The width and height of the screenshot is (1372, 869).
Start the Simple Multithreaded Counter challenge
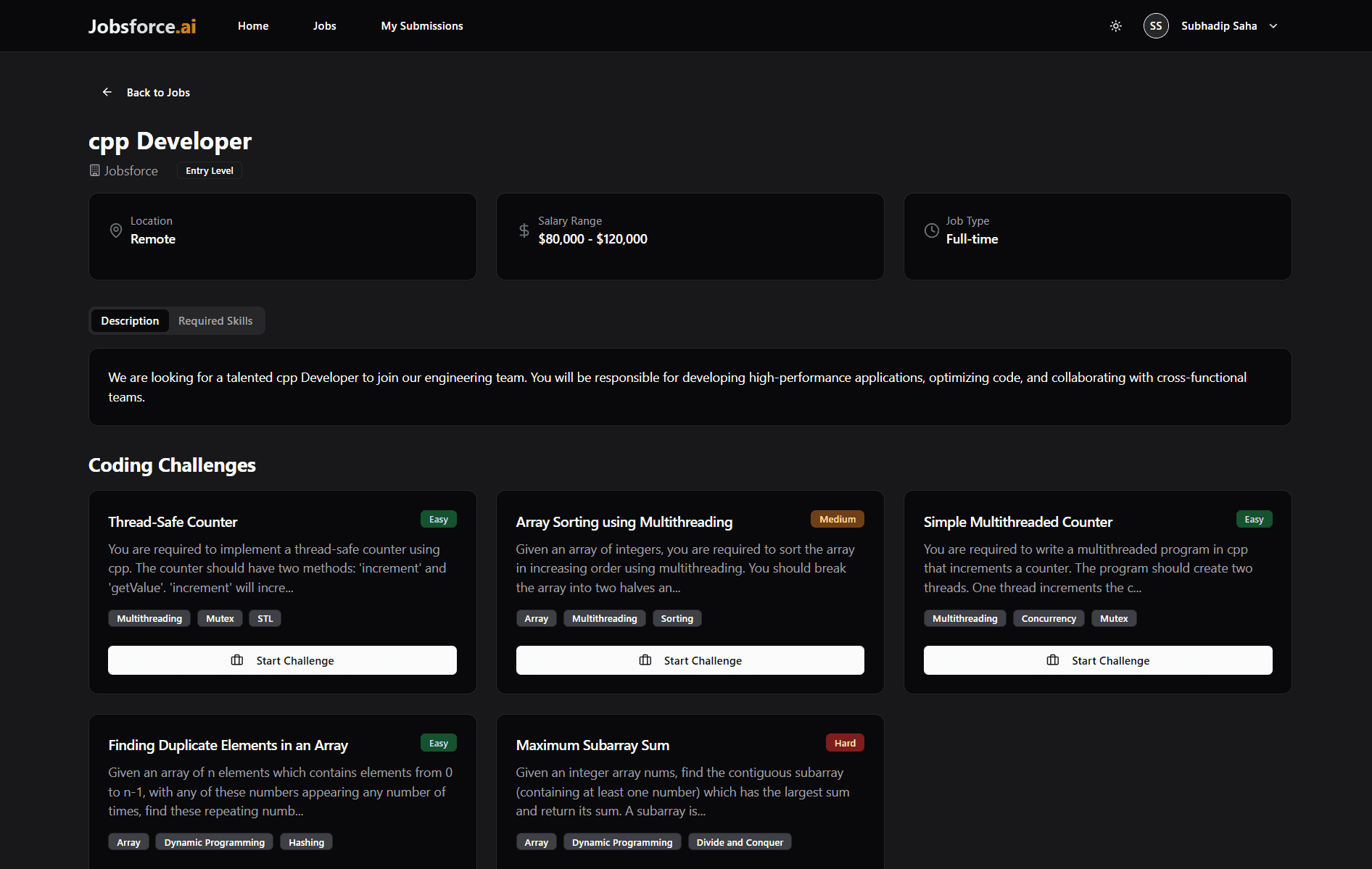tap(1097, 660)
